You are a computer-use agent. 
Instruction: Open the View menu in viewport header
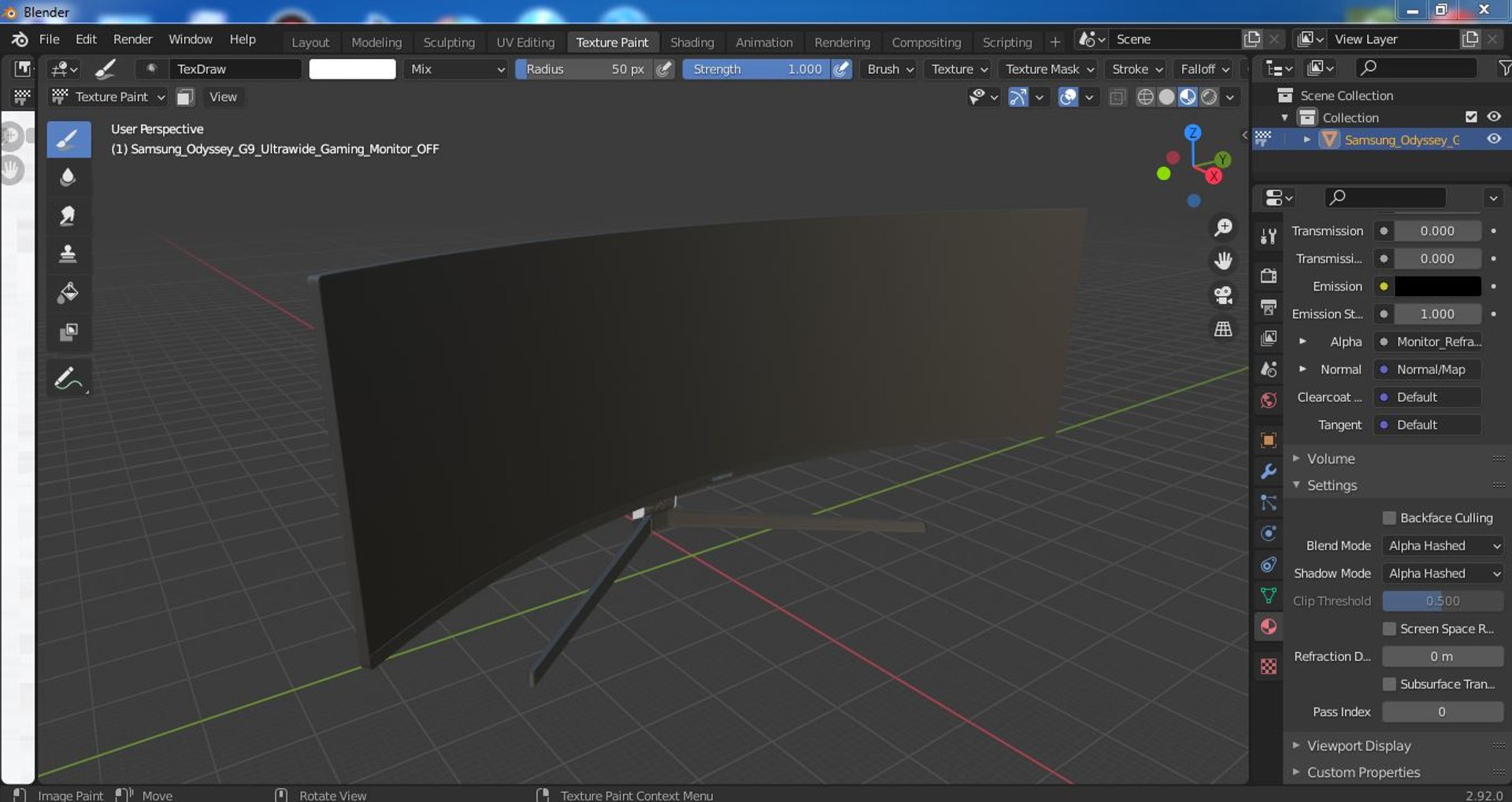[223, 97]
